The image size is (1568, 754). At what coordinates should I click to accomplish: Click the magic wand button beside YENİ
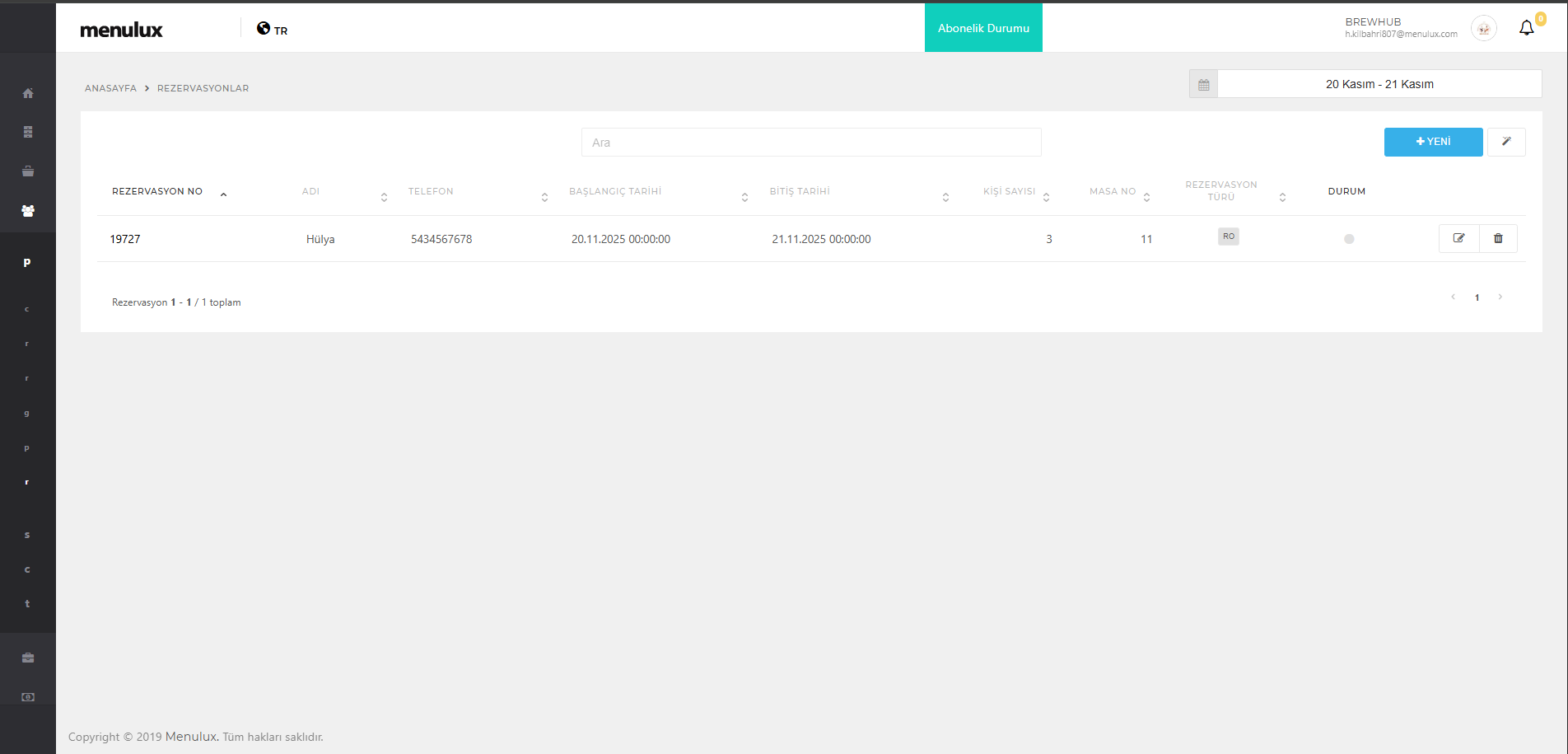[x=1506, y=142]
